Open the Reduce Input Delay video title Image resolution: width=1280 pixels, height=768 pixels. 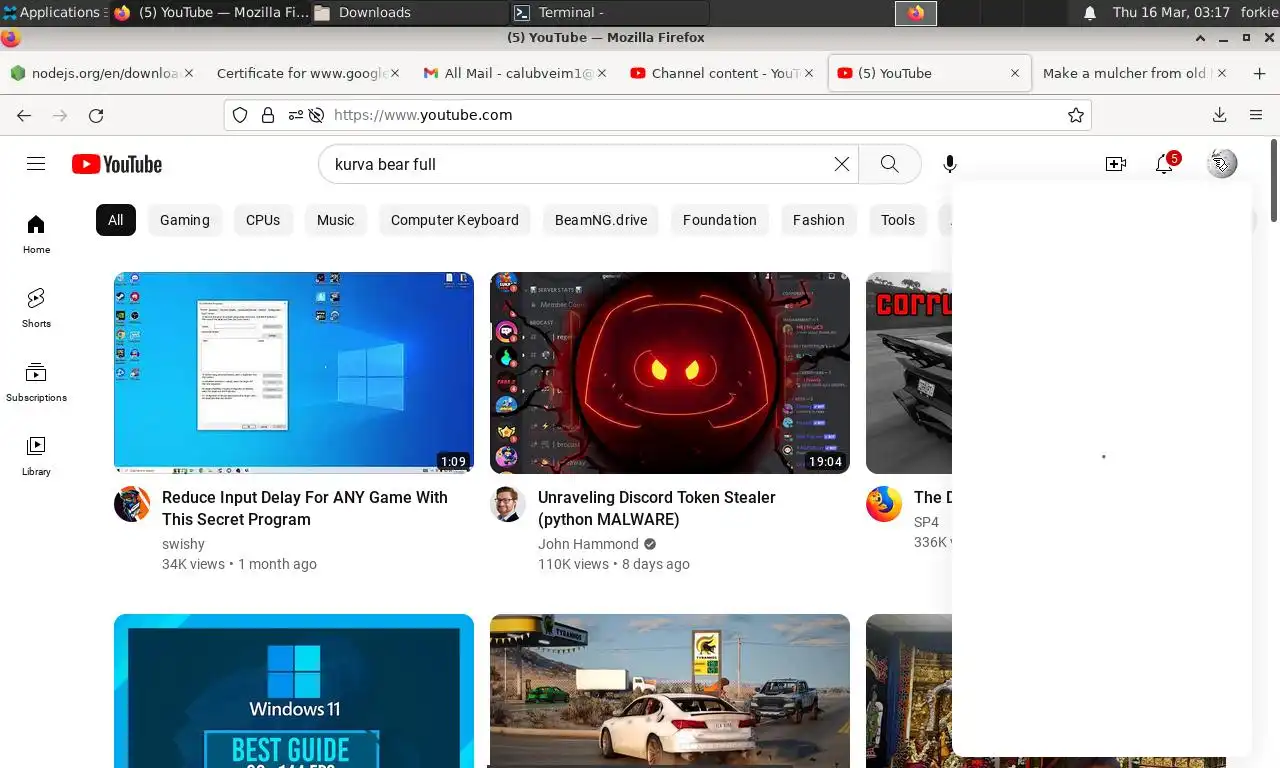pyautogui.click(x=305, y=508)
